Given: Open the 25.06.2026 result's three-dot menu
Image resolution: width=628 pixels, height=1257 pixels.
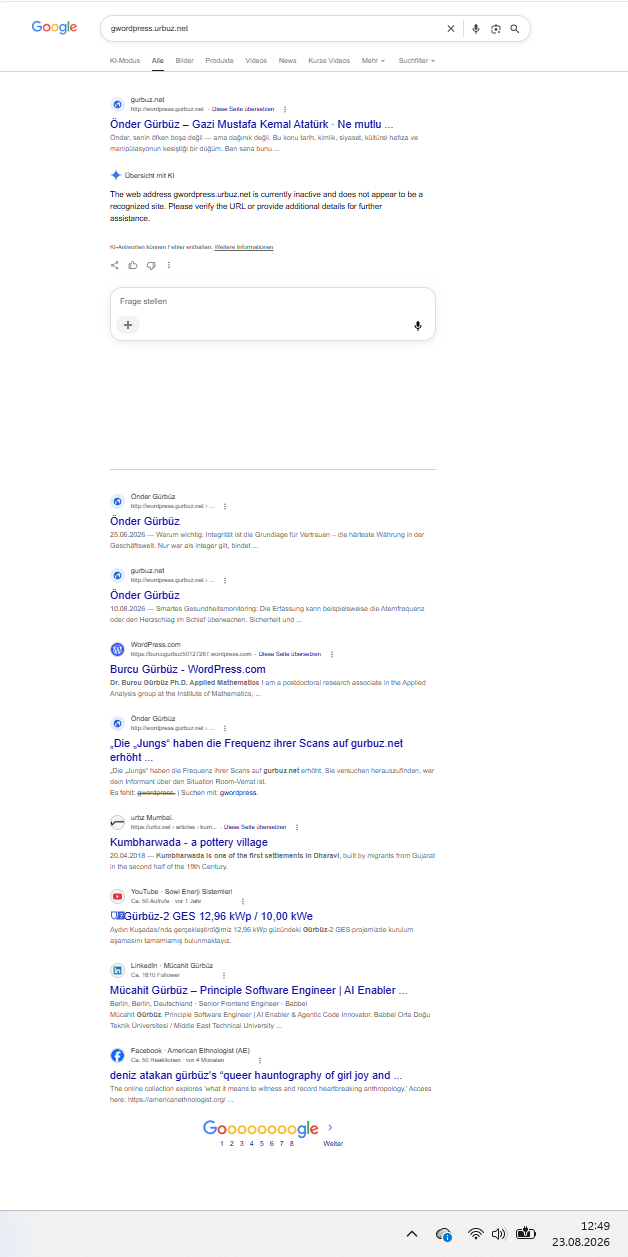Looking at the screenshot, I should pyautogui.click(x=224, y=507).
